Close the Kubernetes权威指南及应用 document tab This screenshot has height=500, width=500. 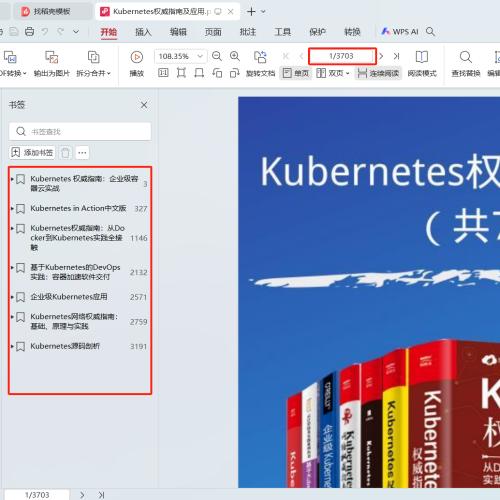230,12
